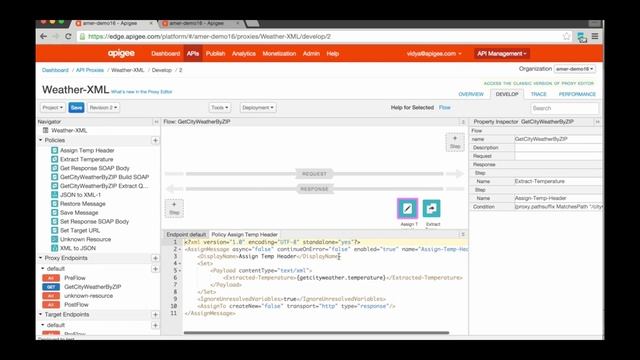Open the APIs menu

(x=193, y=53)
